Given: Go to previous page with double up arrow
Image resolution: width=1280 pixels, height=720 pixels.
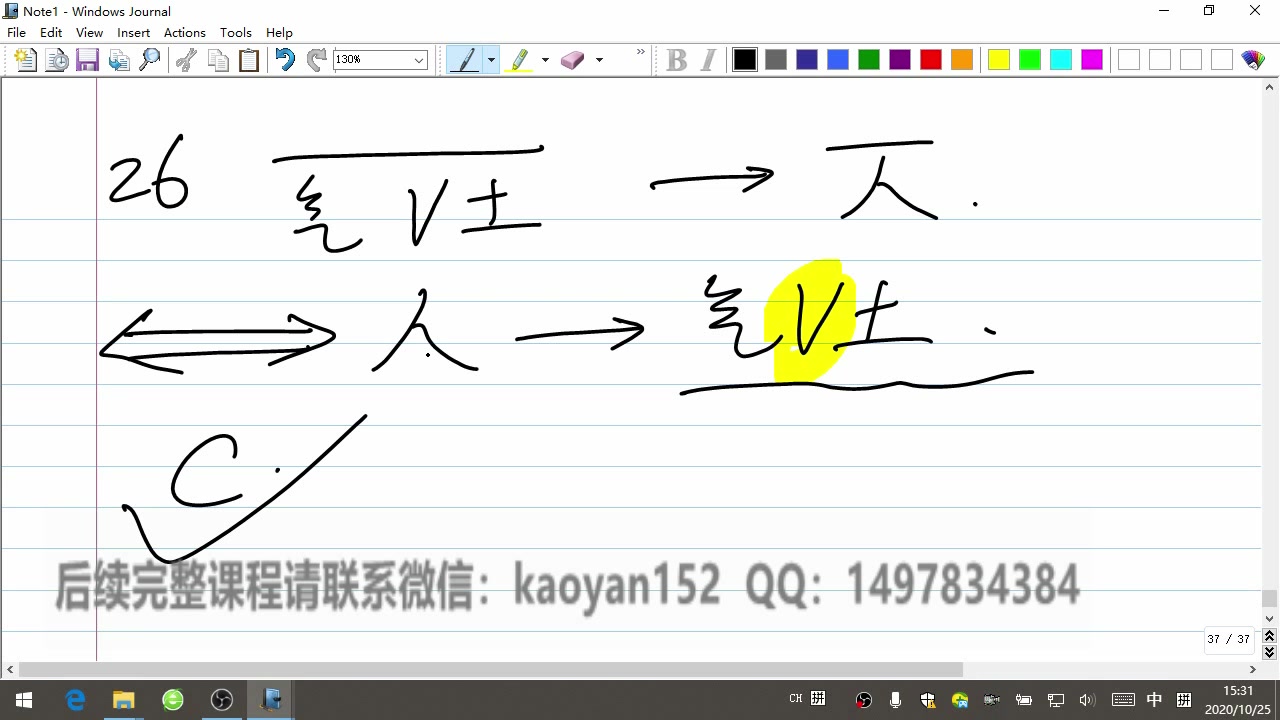Looking at the screenshot, I should coord(1270,636).
